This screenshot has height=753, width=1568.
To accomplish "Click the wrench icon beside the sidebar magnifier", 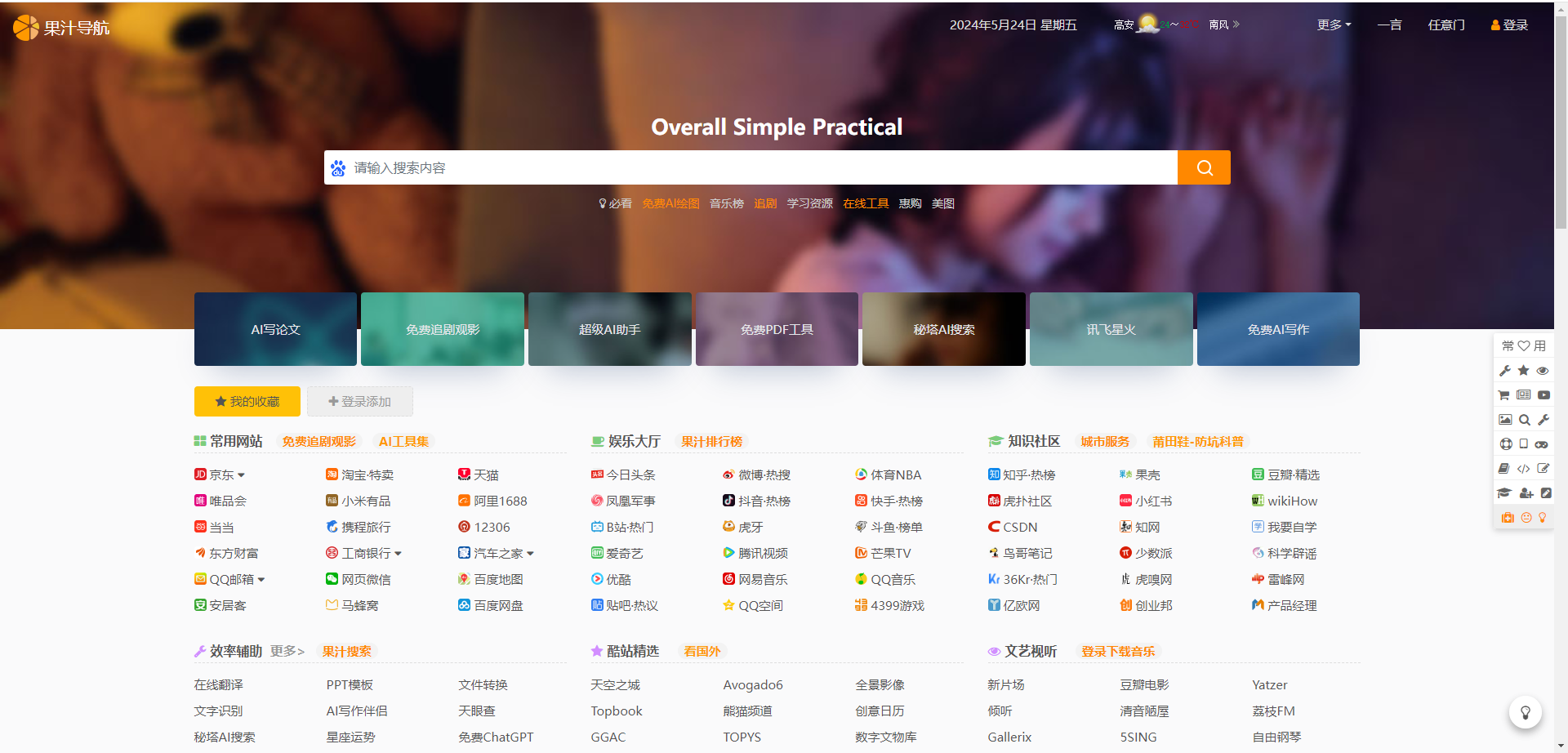I will coord(1543,420).
